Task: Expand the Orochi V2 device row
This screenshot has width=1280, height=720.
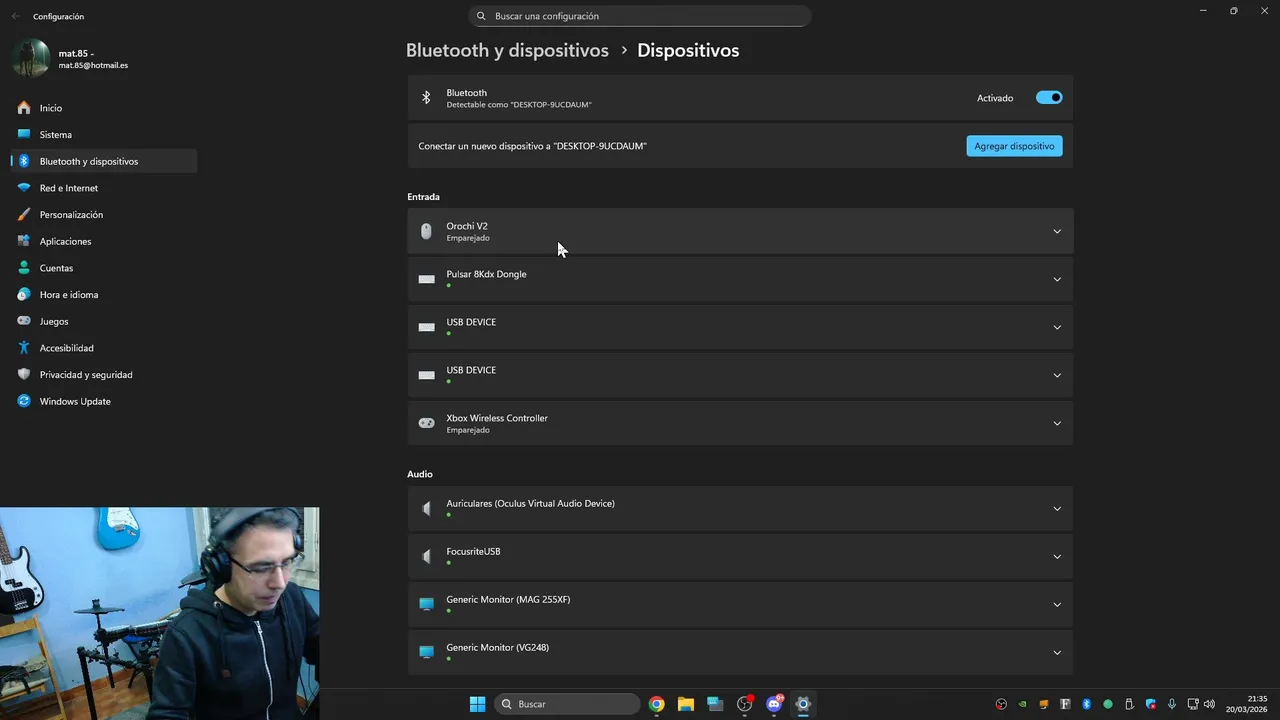Action: (740, 231)
